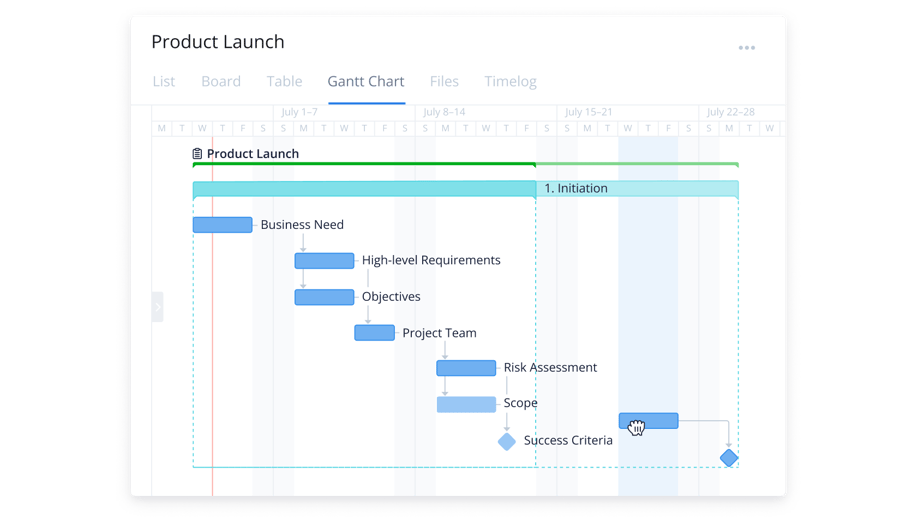The width and height of the screenshot is (900, 521).
Task: Open the Board tab
Action: [220, 82]
